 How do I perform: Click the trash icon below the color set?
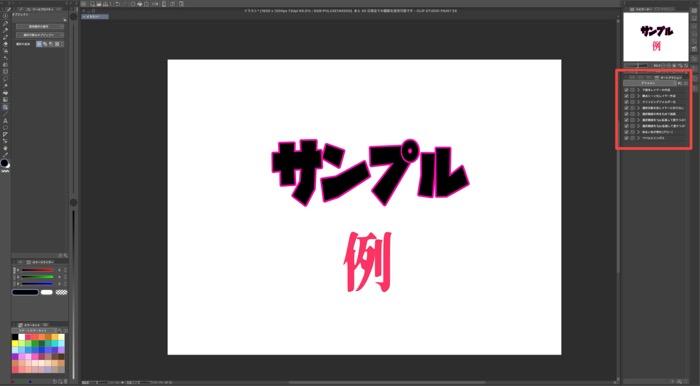pos(66,381)
